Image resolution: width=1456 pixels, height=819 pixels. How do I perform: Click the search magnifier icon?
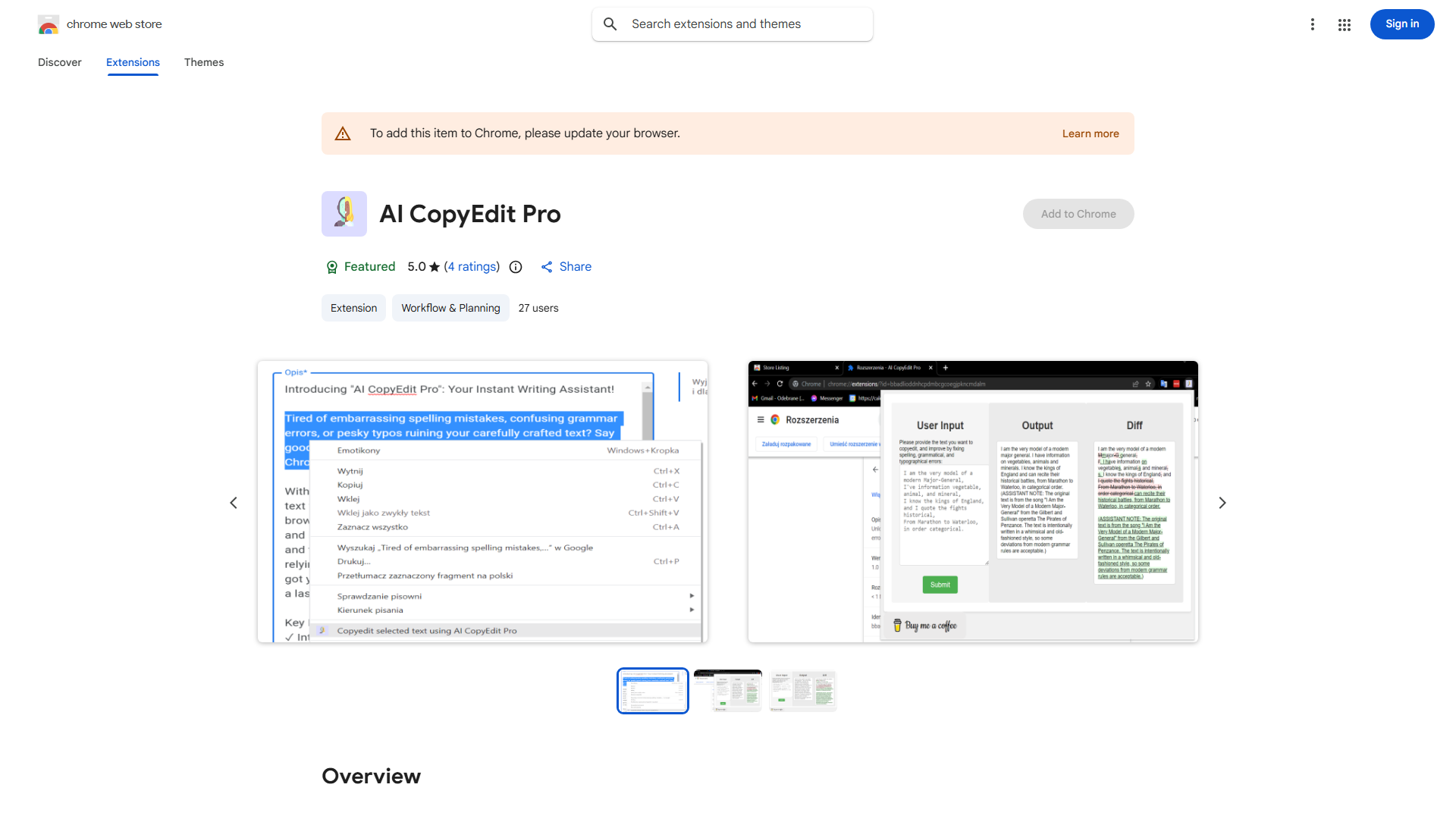click(610, 24)
